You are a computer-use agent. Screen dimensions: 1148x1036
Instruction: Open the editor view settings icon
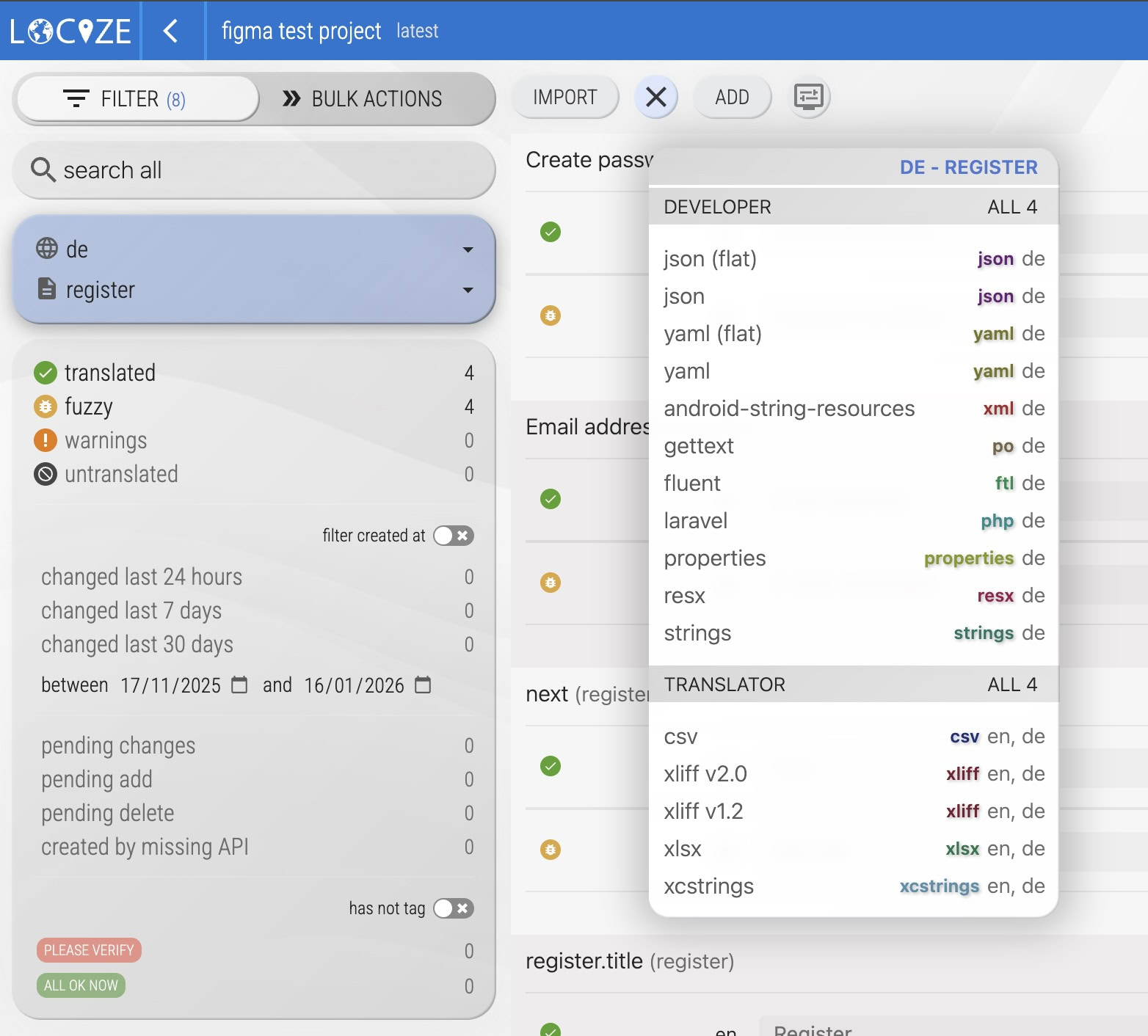pos(809,97)
